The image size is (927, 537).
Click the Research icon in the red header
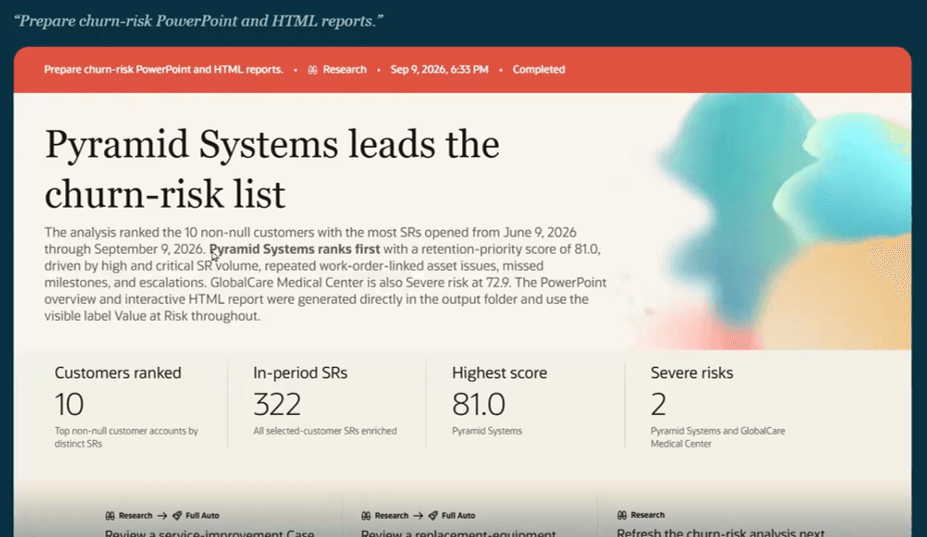[312, 70]
